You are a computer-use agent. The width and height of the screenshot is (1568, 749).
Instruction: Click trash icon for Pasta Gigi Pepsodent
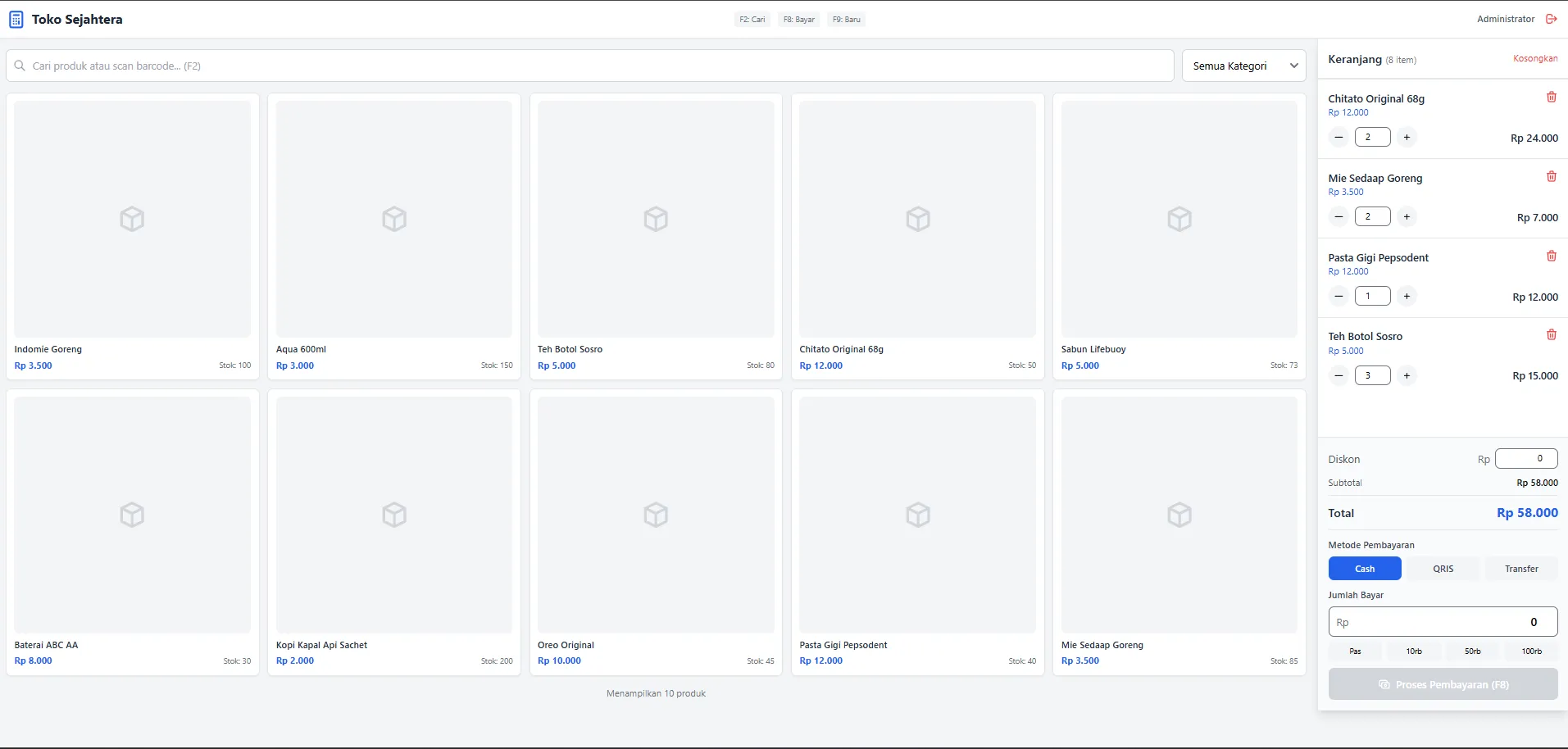[x=1551, y=256]
